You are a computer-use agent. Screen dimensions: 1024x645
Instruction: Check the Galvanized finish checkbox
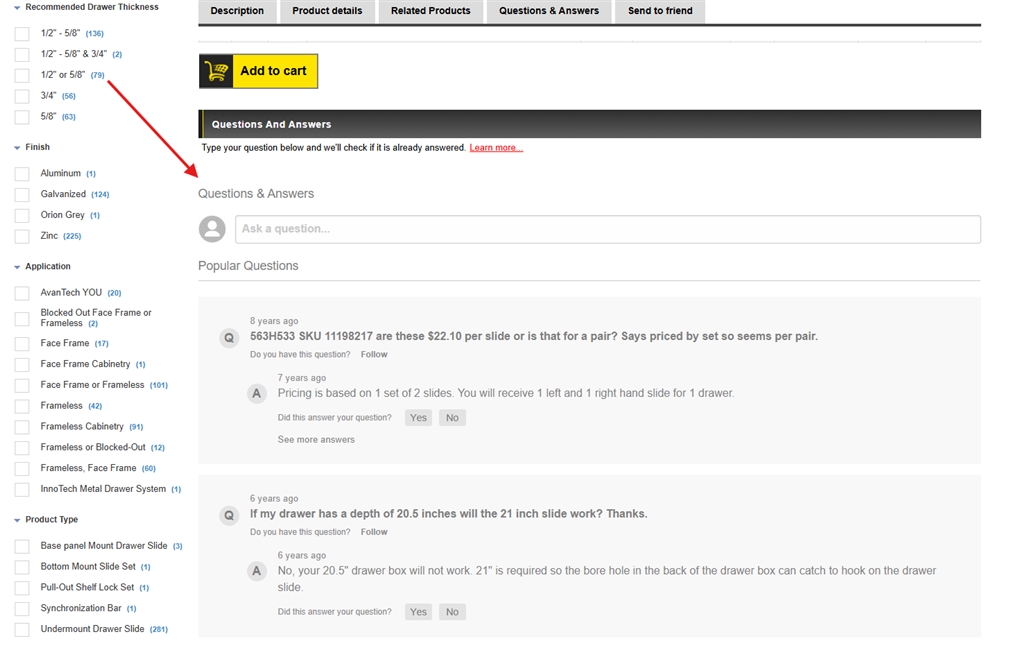[22, 195]
